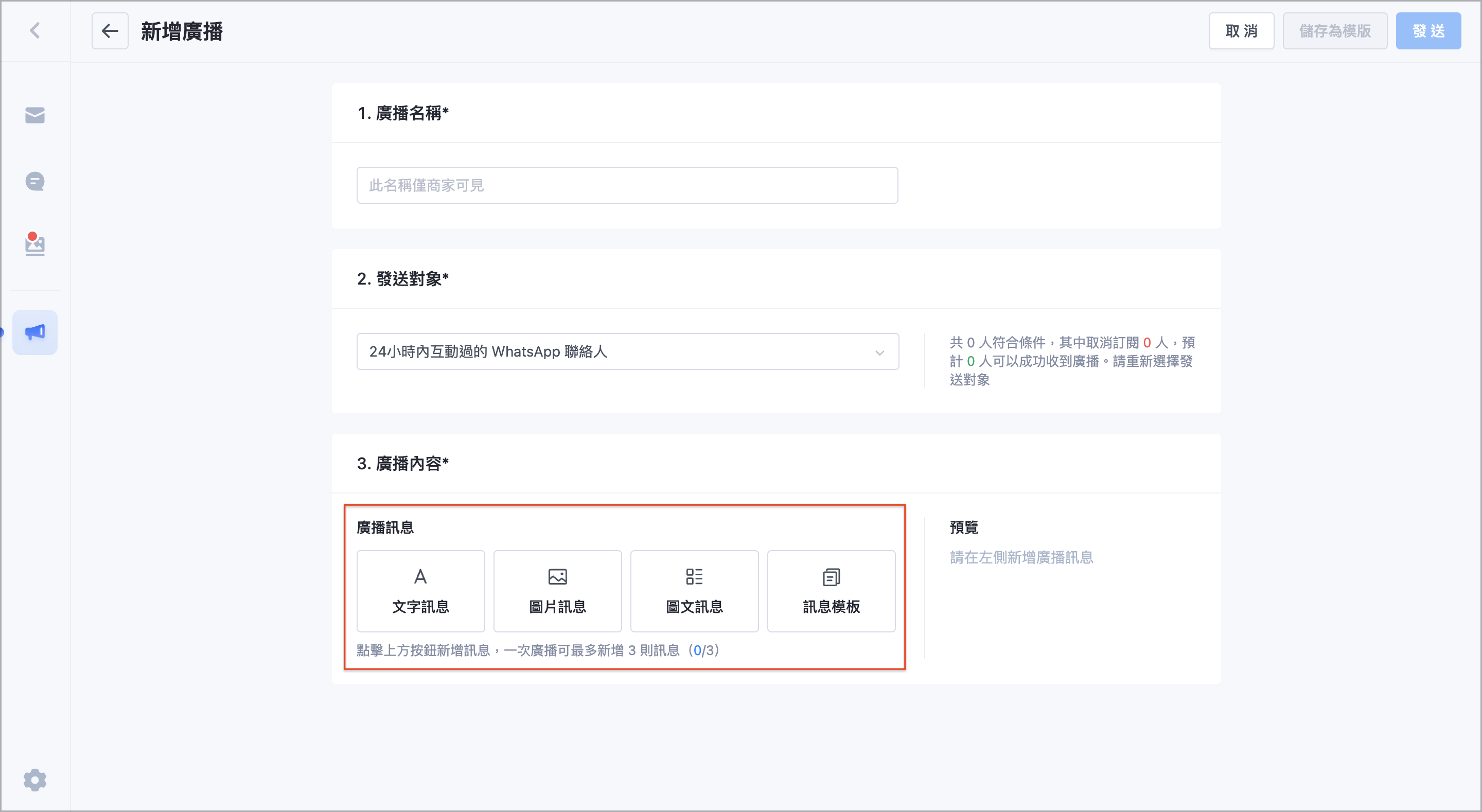Click the 3. 廣播內容 section heading

[x=403, y=463]
